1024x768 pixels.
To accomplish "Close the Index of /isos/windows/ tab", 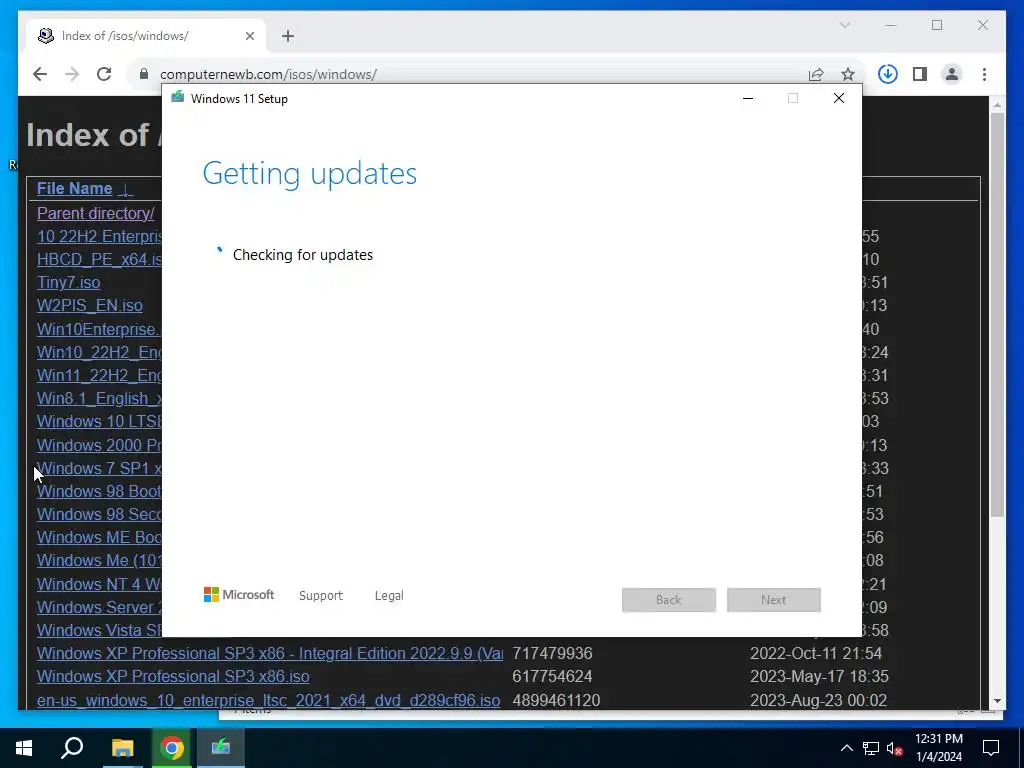I will 249,36.
